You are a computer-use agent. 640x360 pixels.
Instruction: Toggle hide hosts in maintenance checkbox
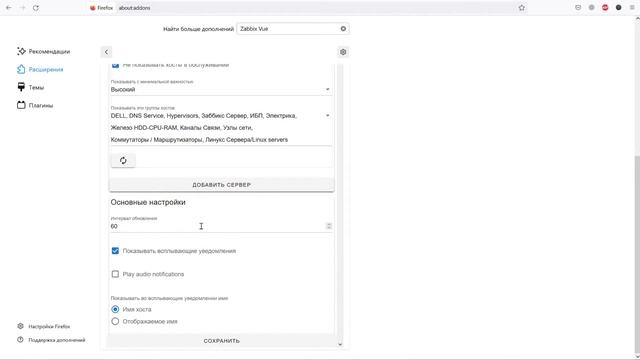(x=115, y=65)
